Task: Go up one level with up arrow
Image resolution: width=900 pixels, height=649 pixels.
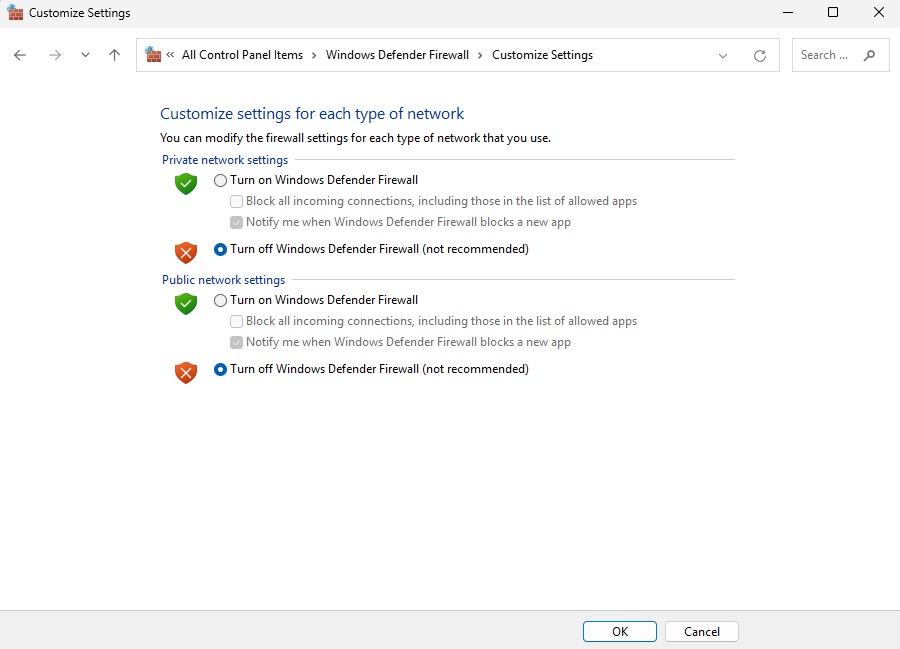Action: pos(114,55)
